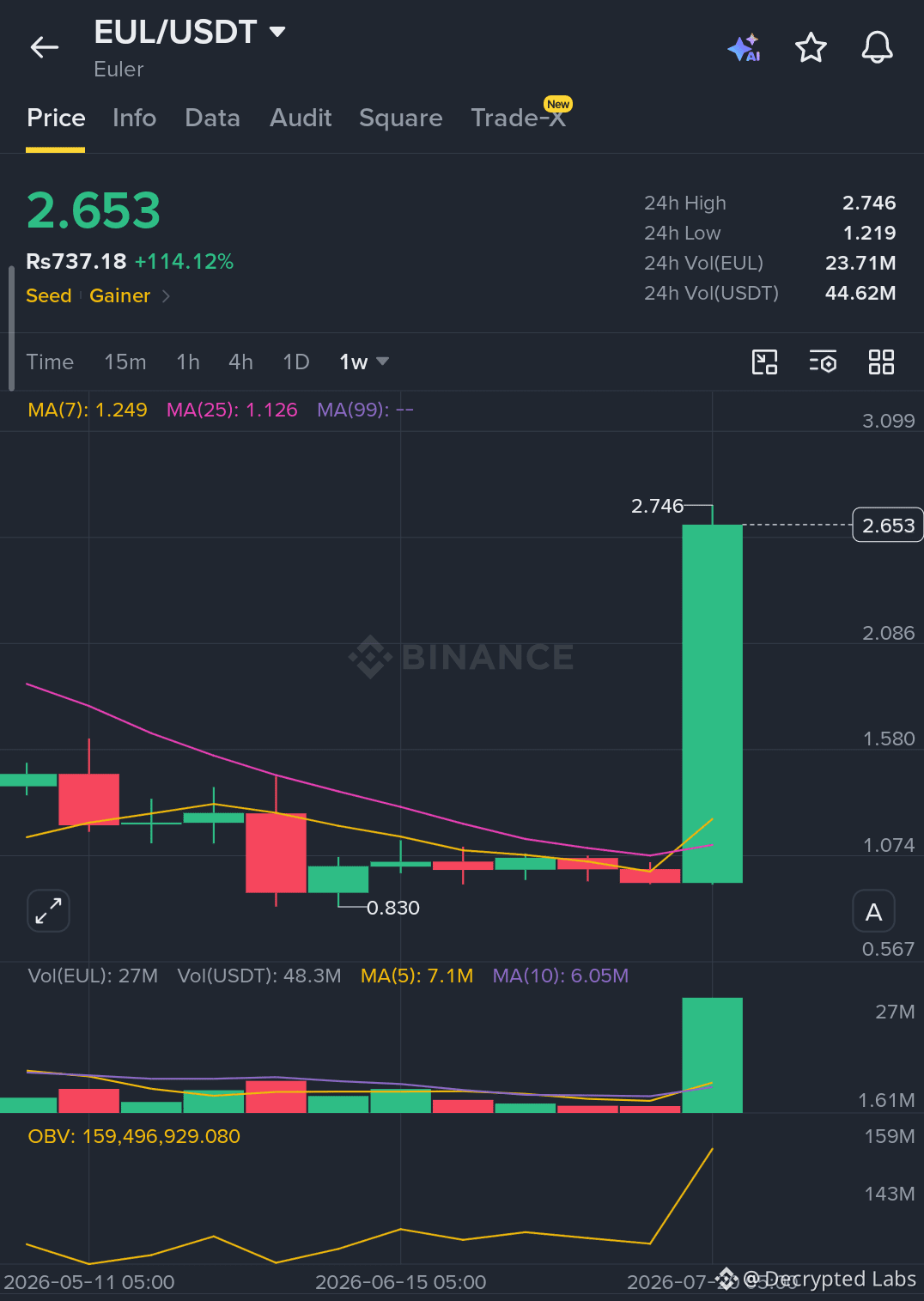Tap the volume MA(5): 7.1M label
Screen dimensions: 924x1301
[x=416, y=976]
